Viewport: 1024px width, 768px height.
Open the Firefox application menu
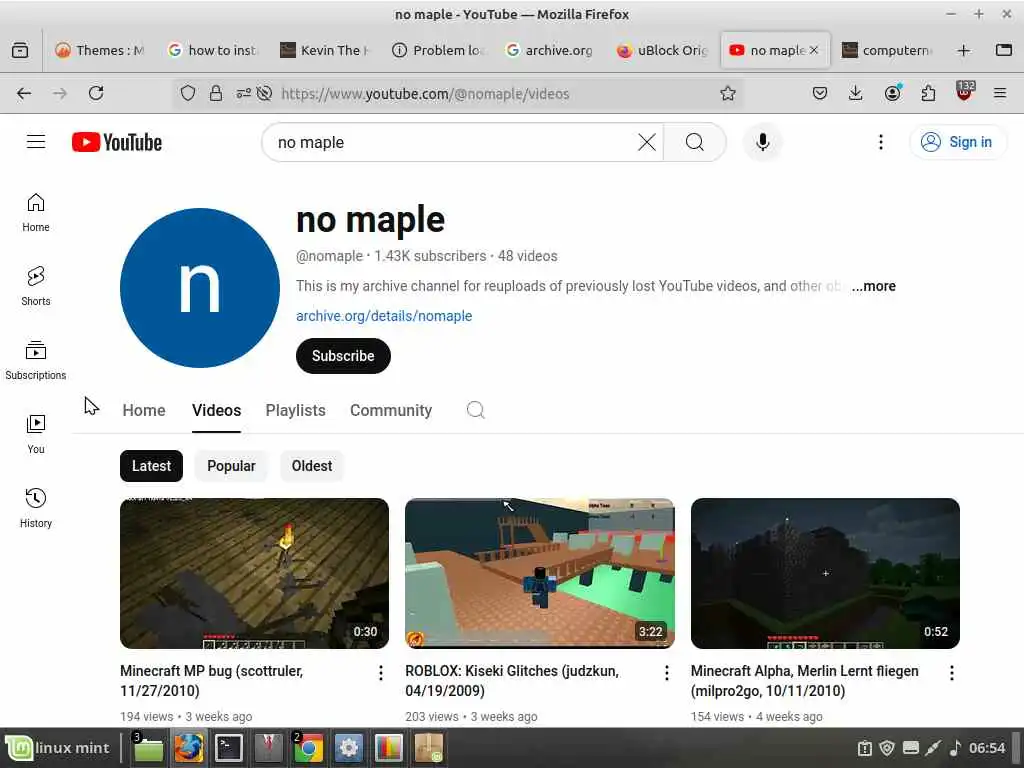pyautogui.click(x=1000, y=93)
